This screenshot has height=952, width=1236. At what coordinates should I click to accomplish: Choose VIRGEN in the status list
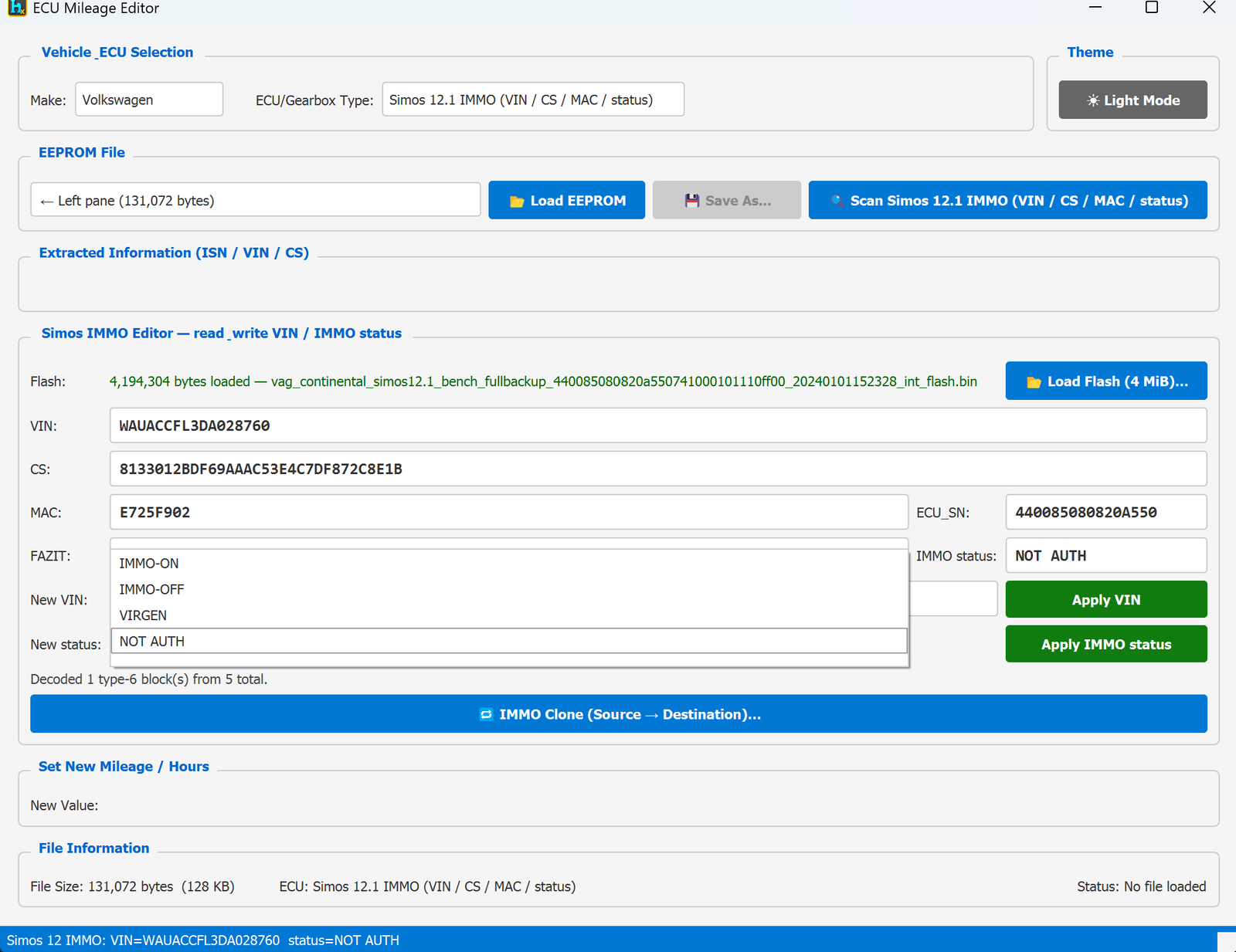point(509,615)
